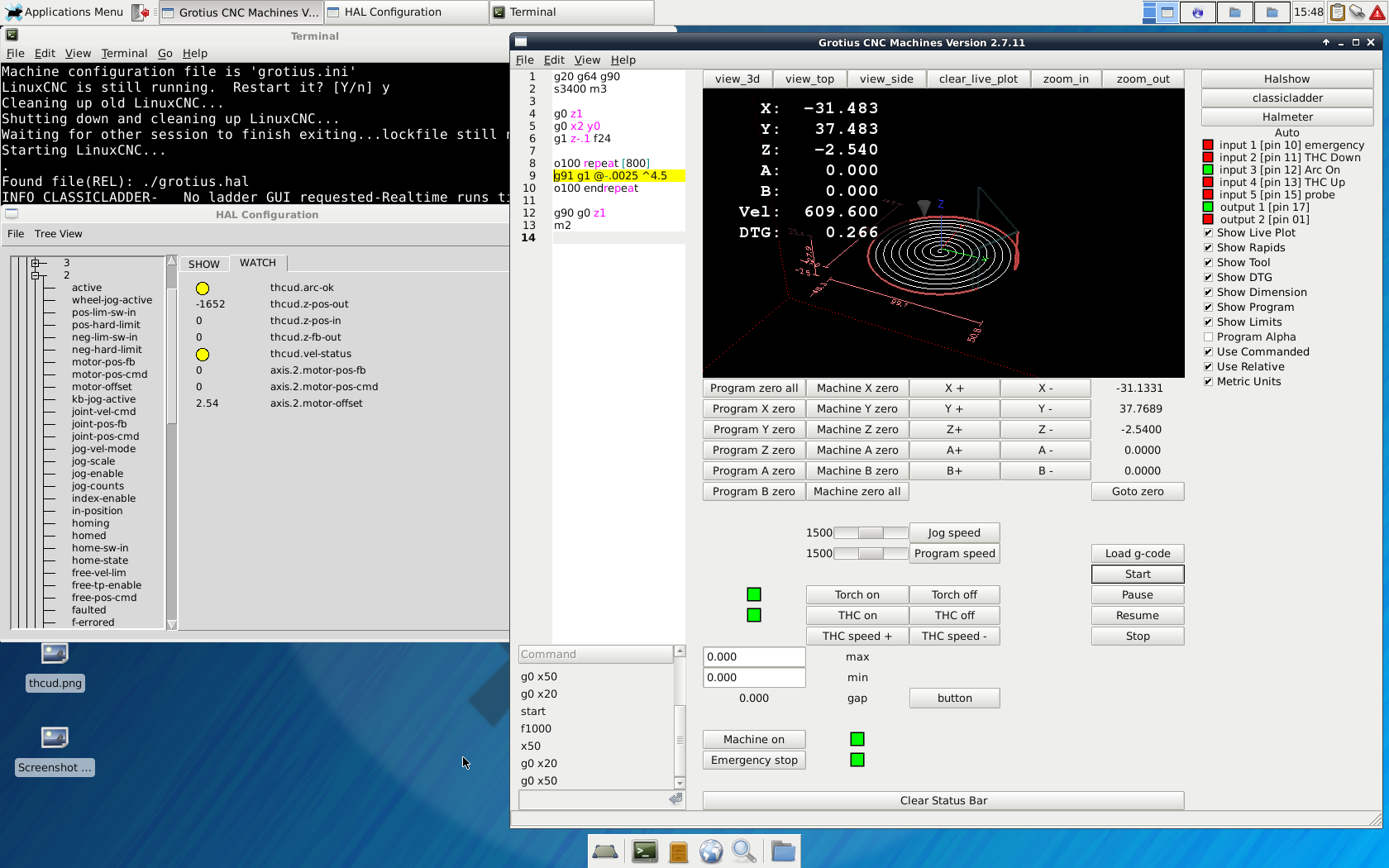Viewport: 1389px width, 868px height.
Task: Uncheck Show Live Plot checkbox
Action: pos(1208,233)
